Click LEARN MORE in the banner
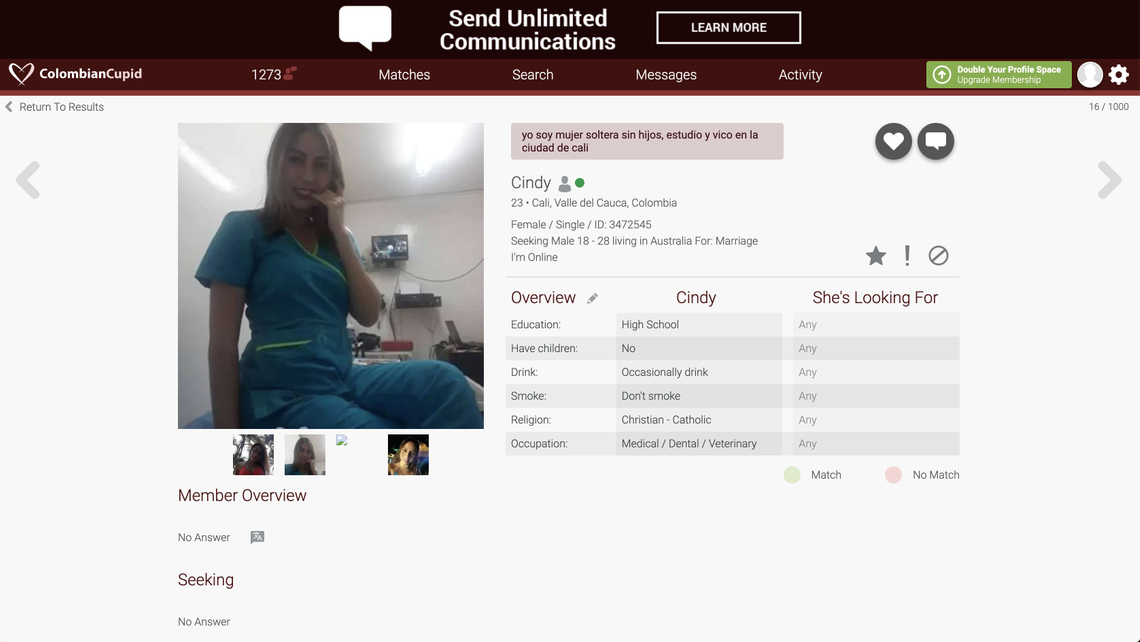 coord(728,28)
